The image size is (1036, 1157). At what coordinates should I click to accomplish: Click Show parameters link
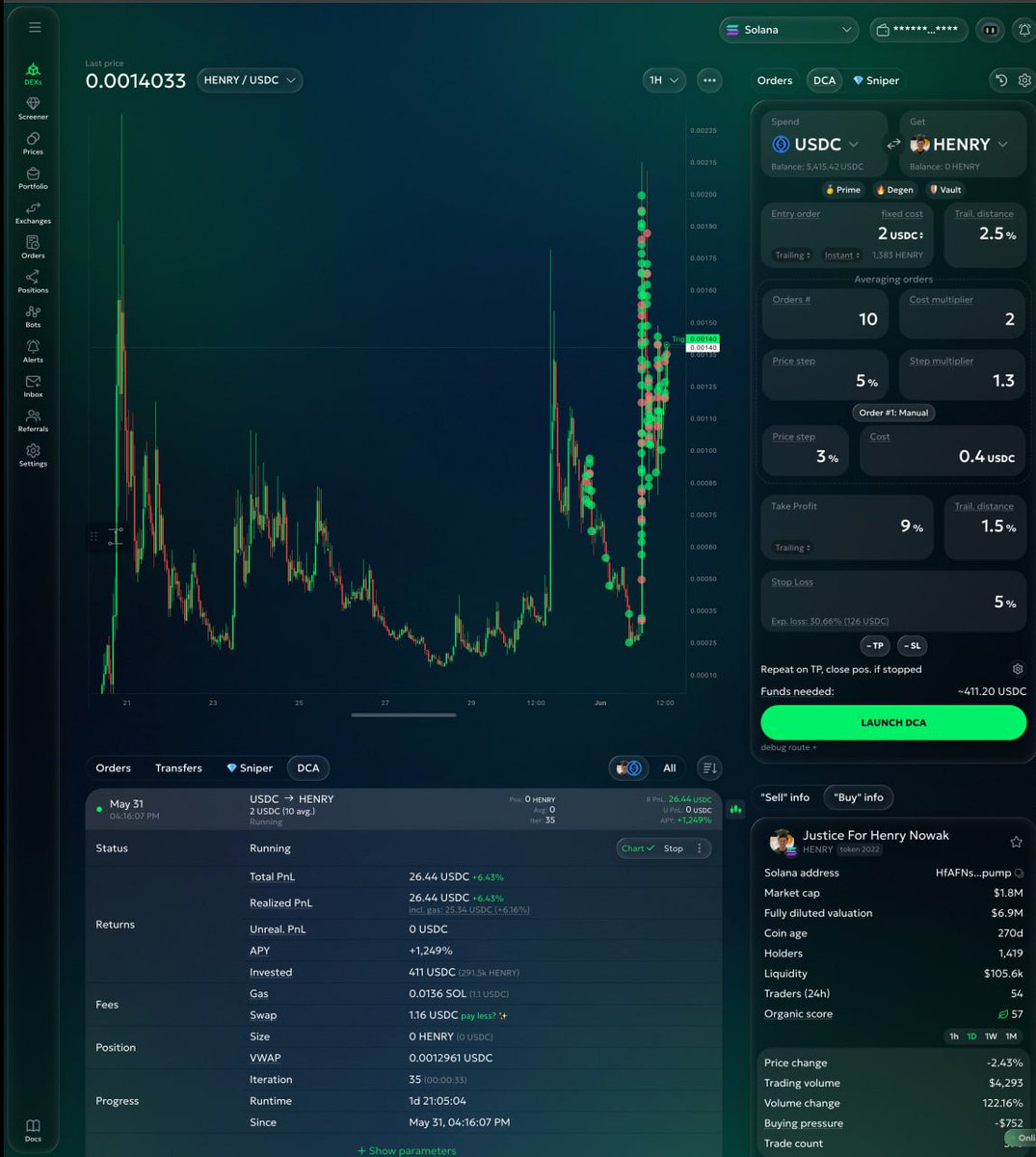[x=407, y=1150]
